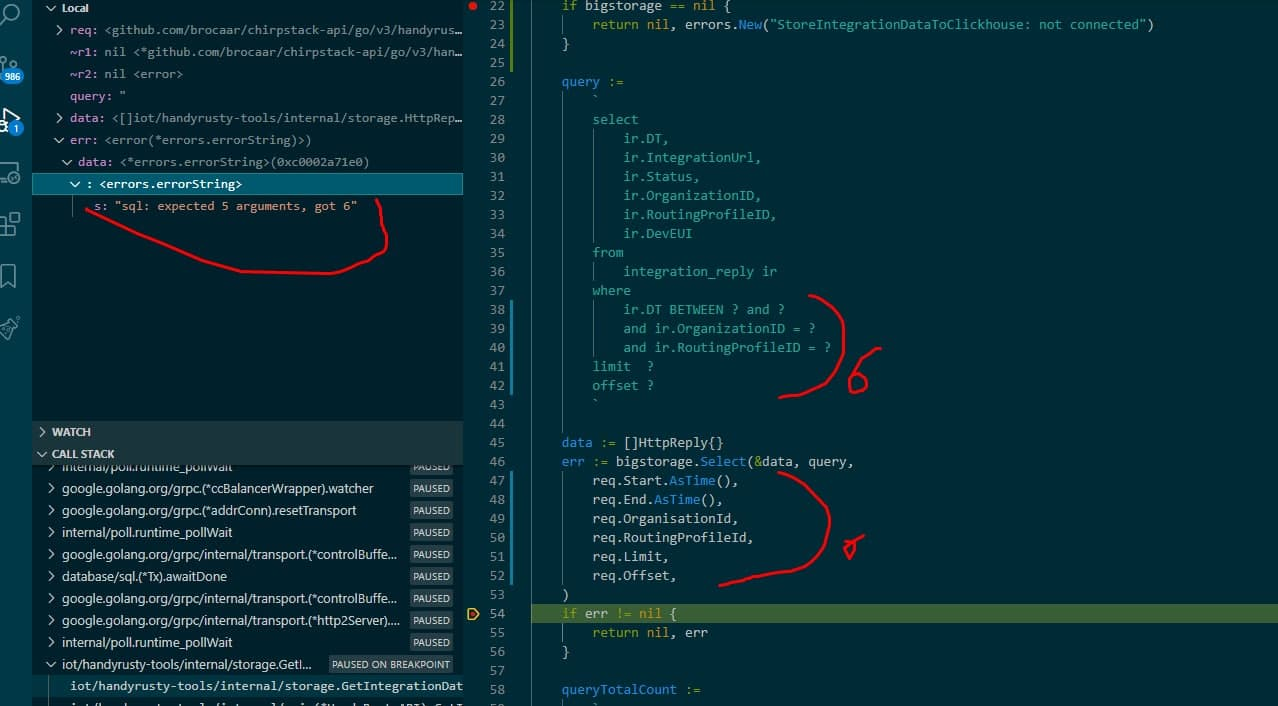Image resolution: width=1278 pixels, height=706 pixels.
Task: Click req.Start.AsTime() on line 47
Action: click(665, 480)
